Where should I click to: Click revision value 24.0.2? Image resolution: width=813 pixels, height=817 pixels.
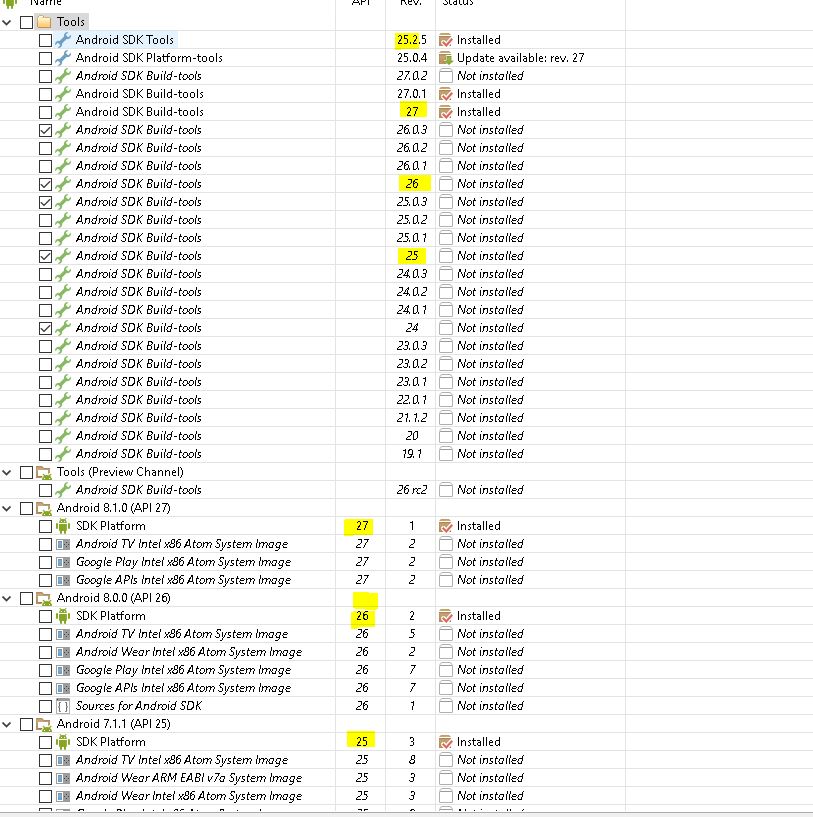412,292
